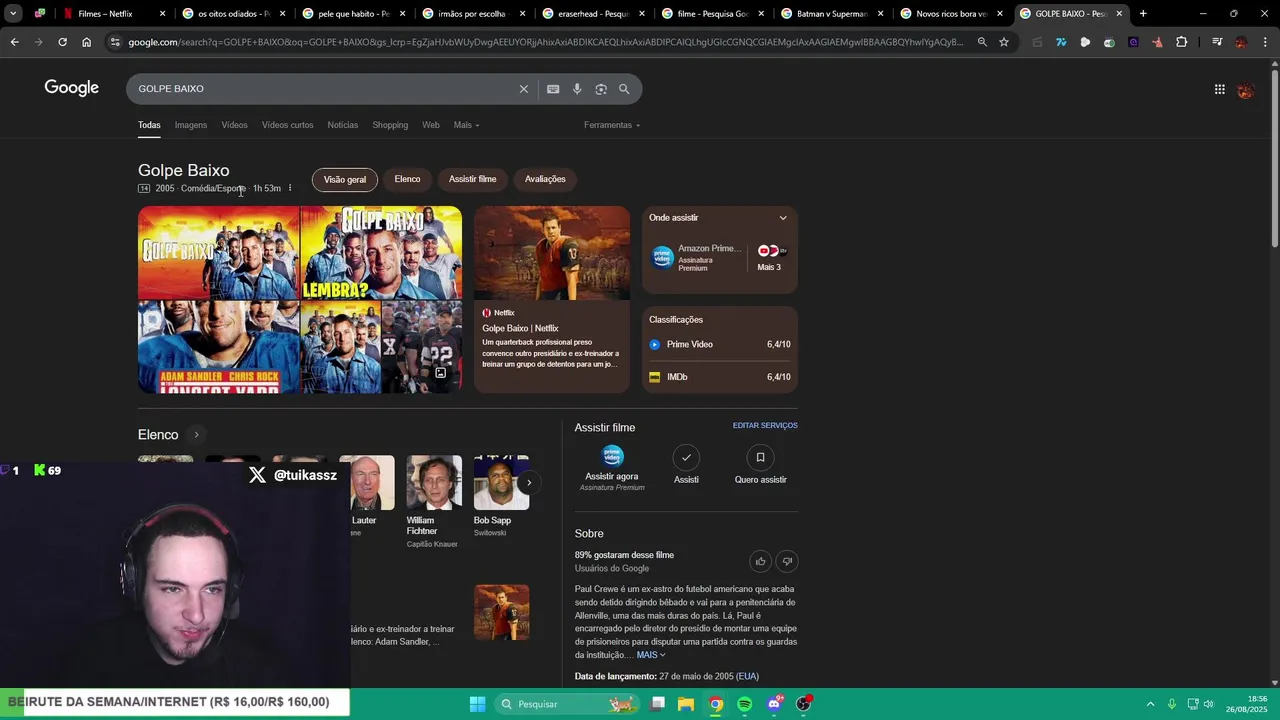Open Spotify from the taskbar
Image resolution: width=1280 pixels, height=720 pixels.
click(x=744, y=704)
